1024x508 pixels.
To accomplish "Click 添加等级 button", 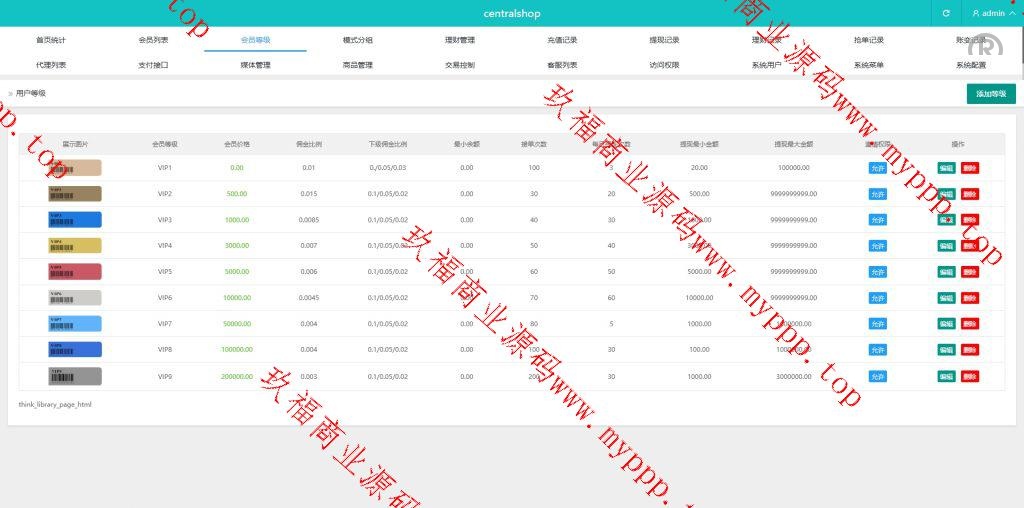I will point(991,94).
